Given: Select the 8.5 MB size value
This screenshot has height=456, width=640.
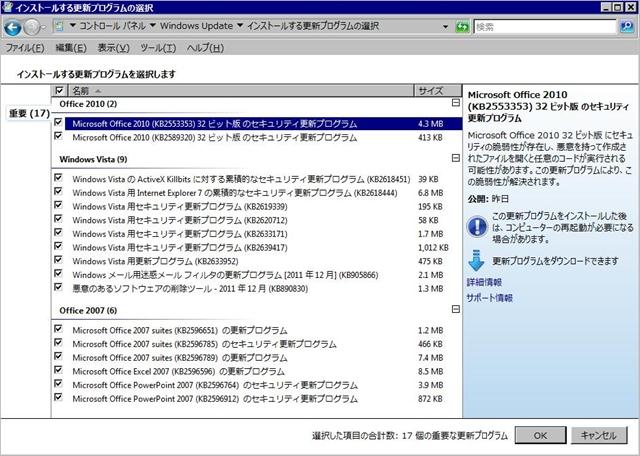Looking at the screenshot, I should click(430, 371).
